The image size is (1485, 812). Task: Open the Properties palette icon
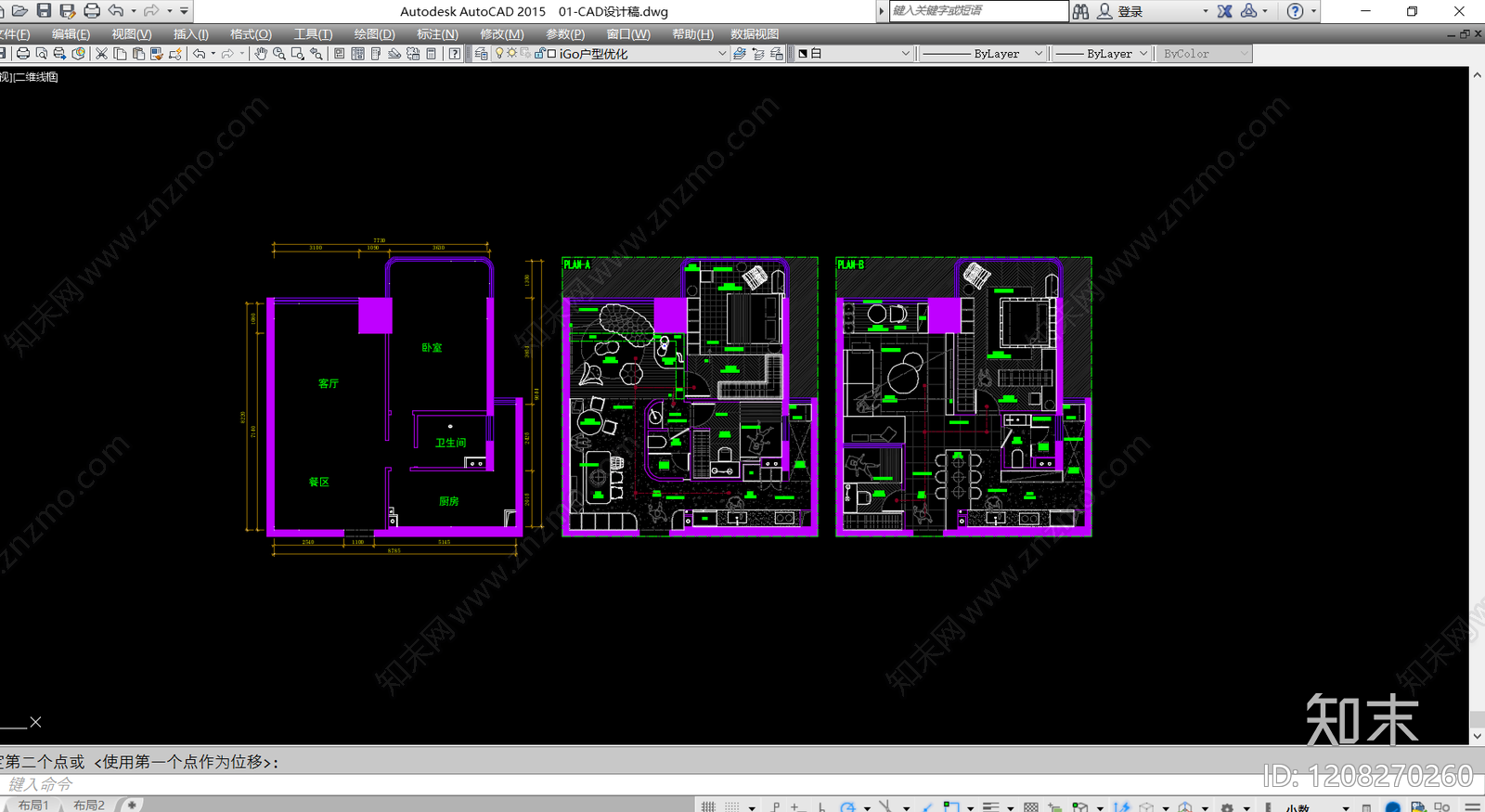340,54
